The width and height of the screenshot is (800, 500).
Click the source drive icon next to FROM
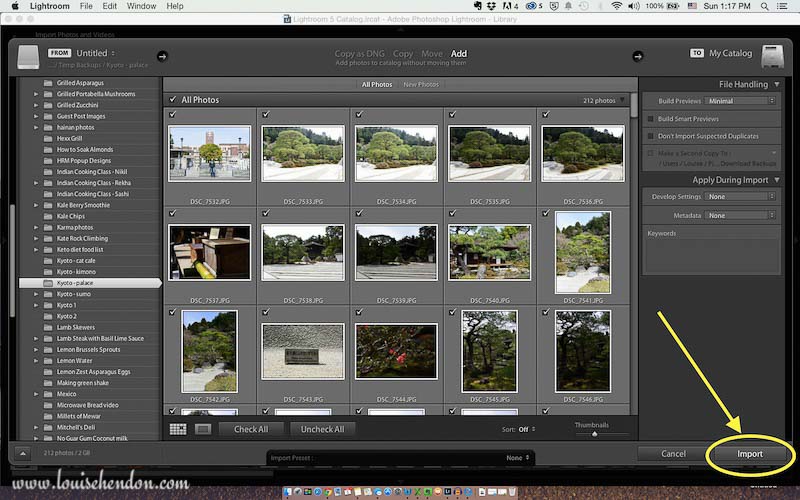[28, 57]
